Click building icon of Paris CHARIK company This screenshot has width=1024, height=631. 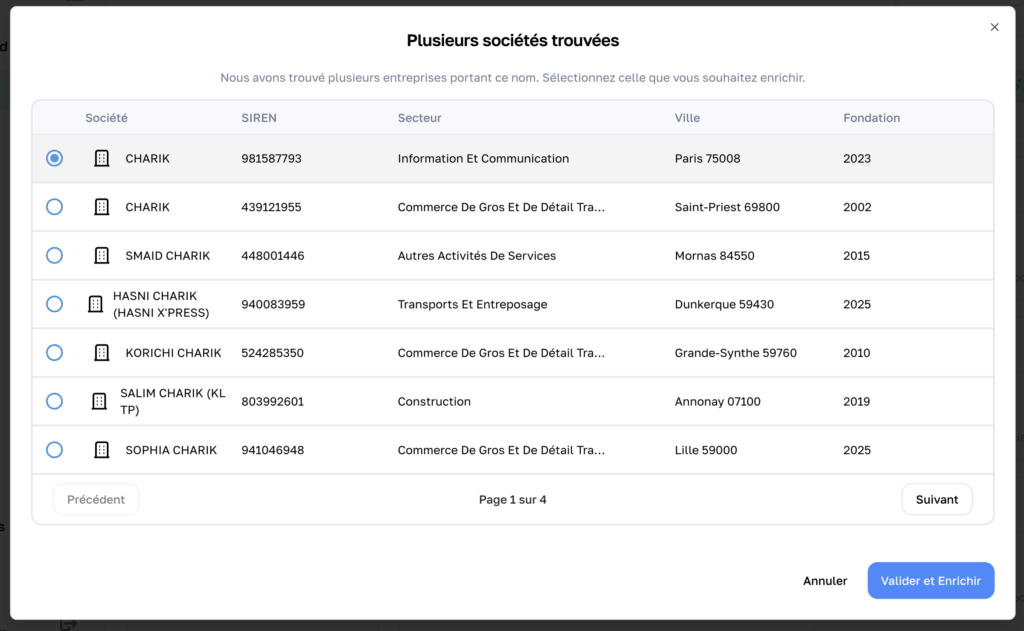(x=101, y=159)
